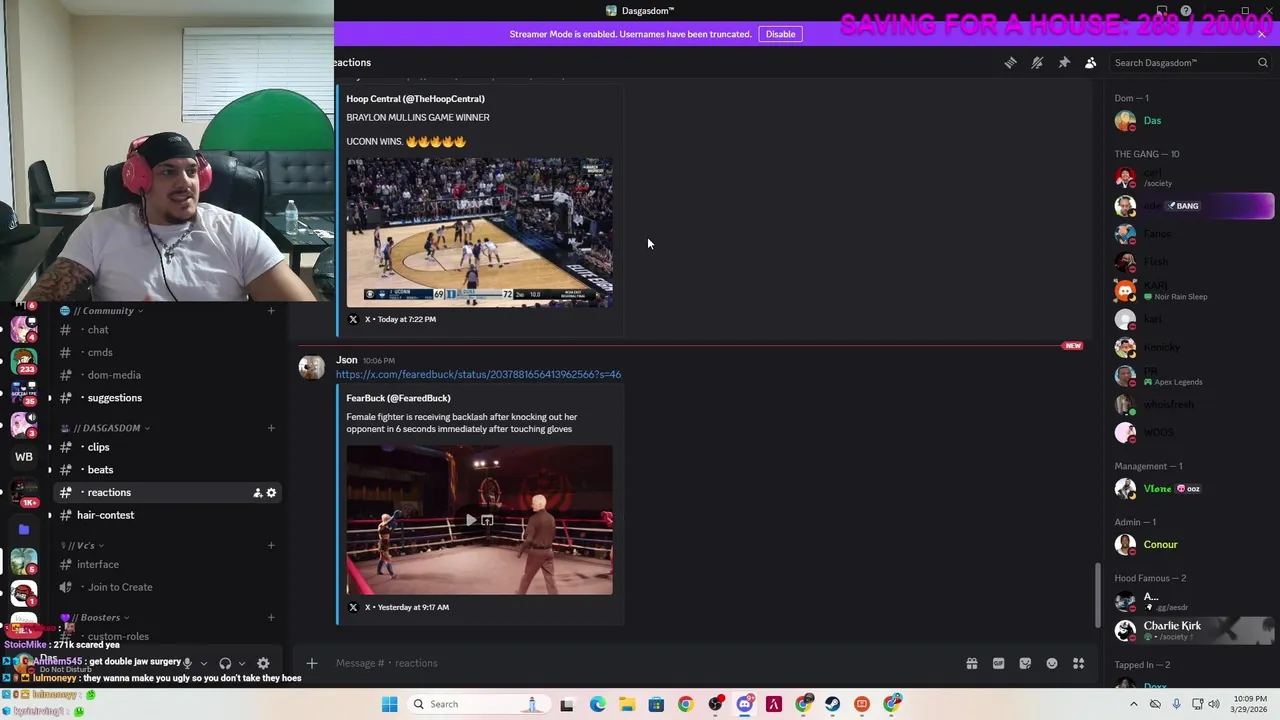
Task: Open the feared buck x.com status link
Action: [x=478, y=374]
